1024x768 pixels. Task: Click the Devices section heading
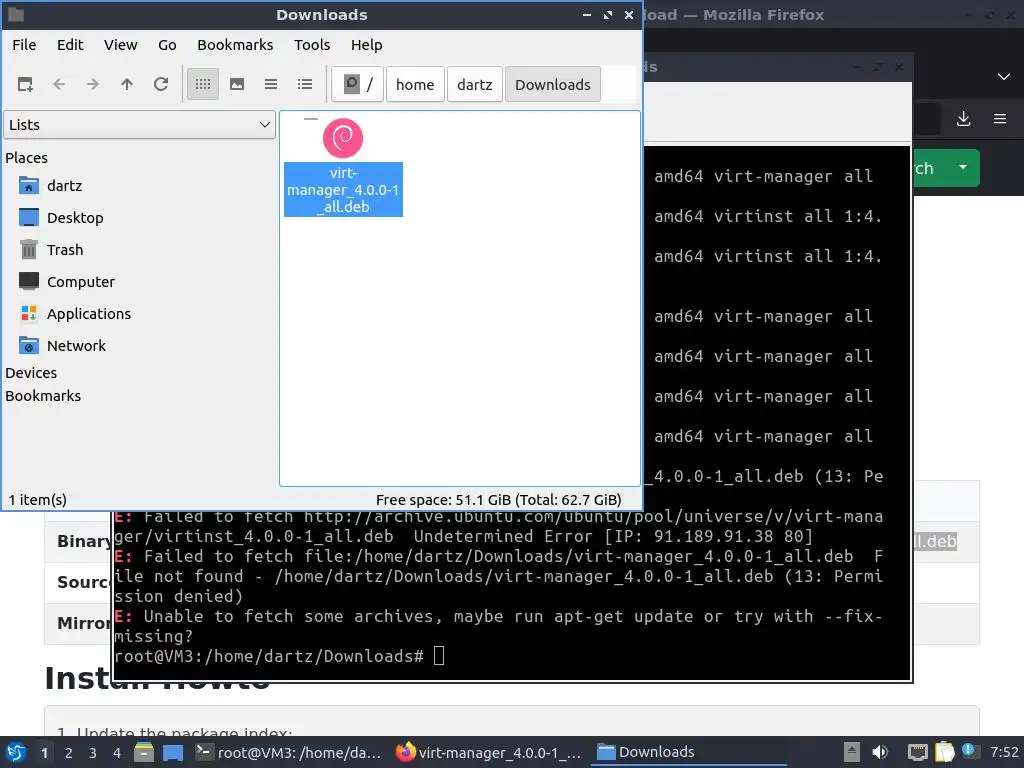tap(31, 373)
